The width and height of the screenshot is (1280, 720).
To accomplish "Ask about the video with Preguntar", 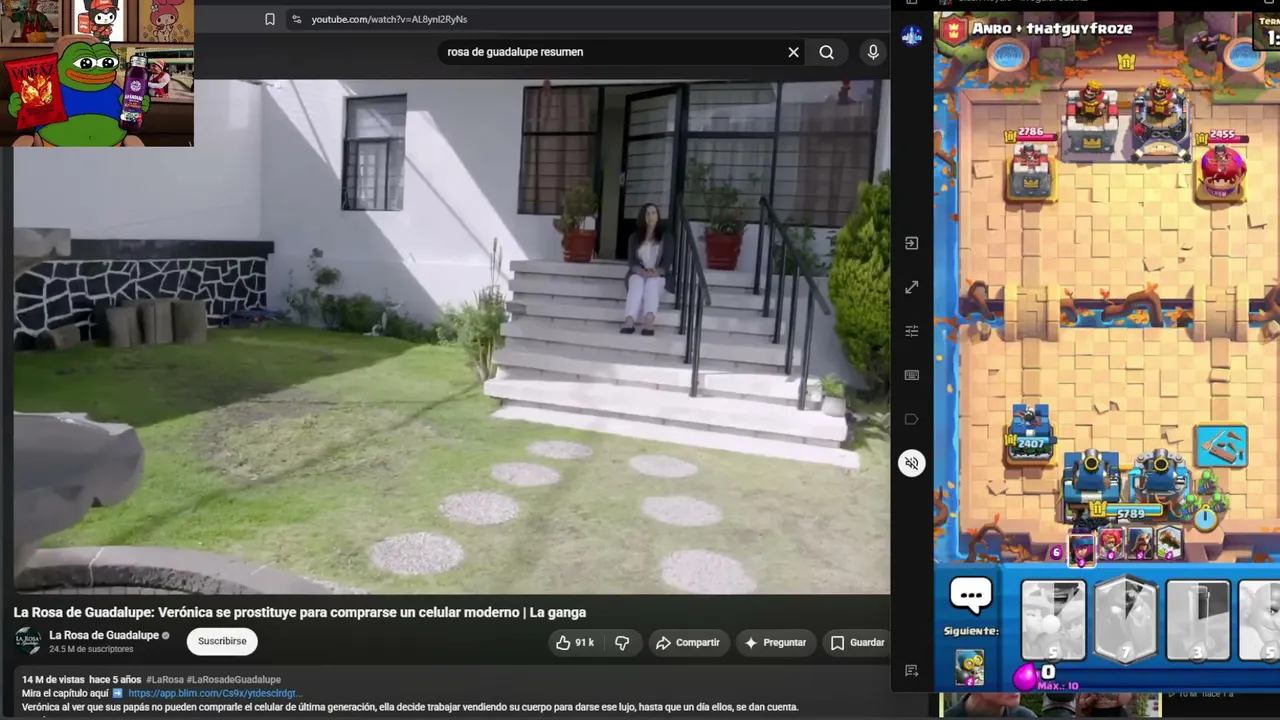I will [x=776, y=642].
